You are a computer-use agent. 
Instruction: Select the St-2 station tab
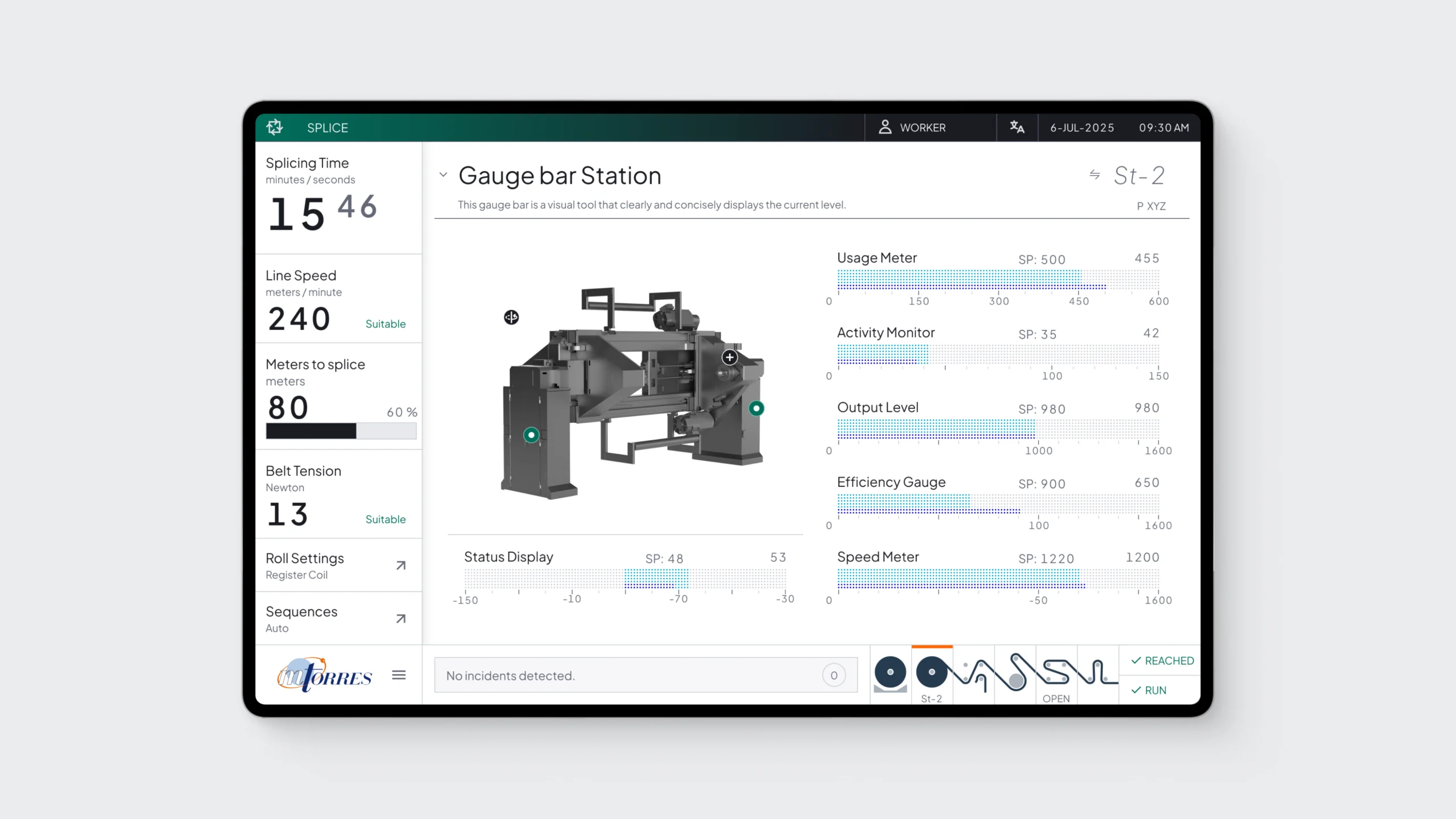[x=932, y=675]
